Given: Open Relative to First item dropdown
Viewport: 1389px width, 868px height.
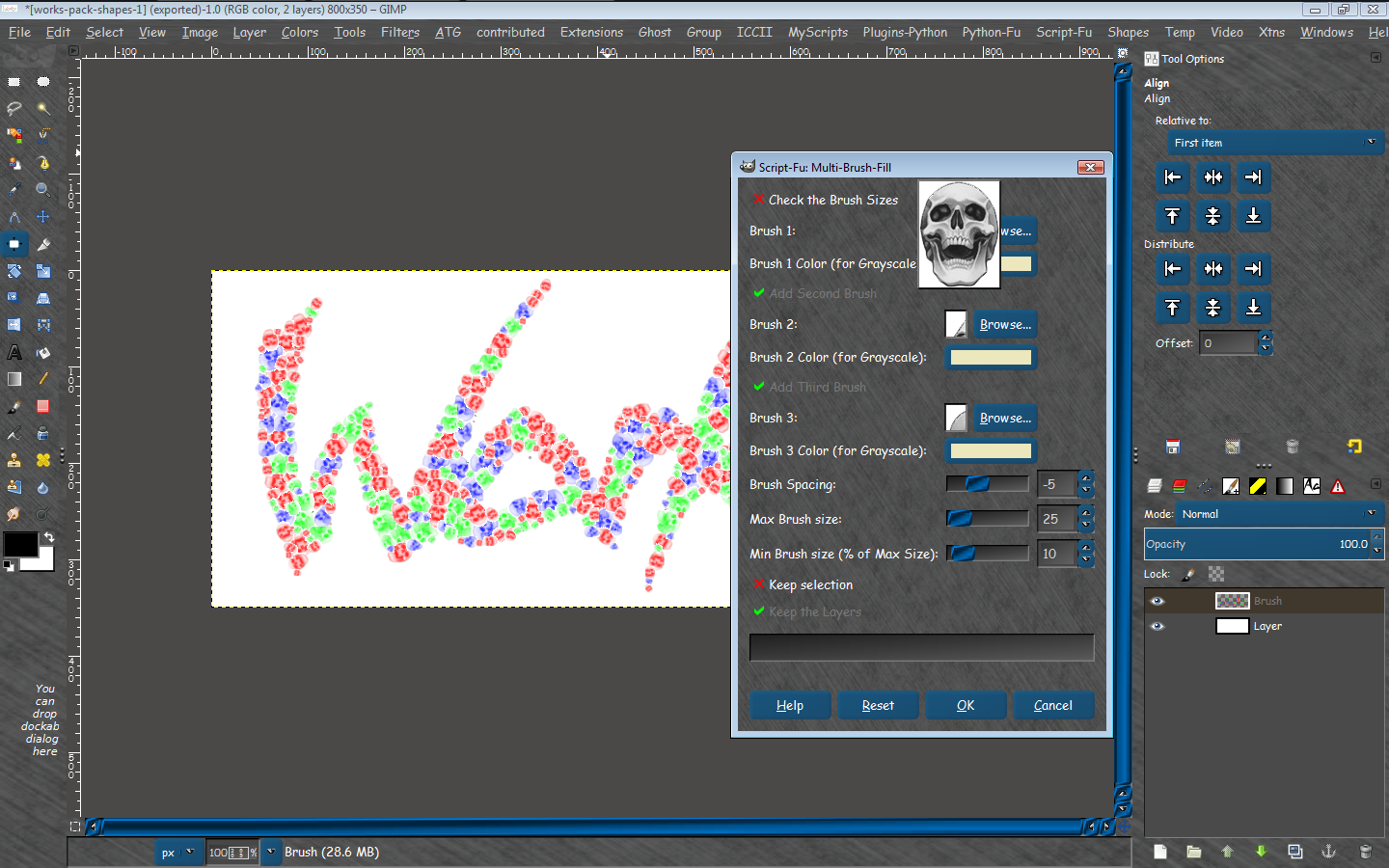Looking at the screenshot, I should click(x=1275, y=143).
